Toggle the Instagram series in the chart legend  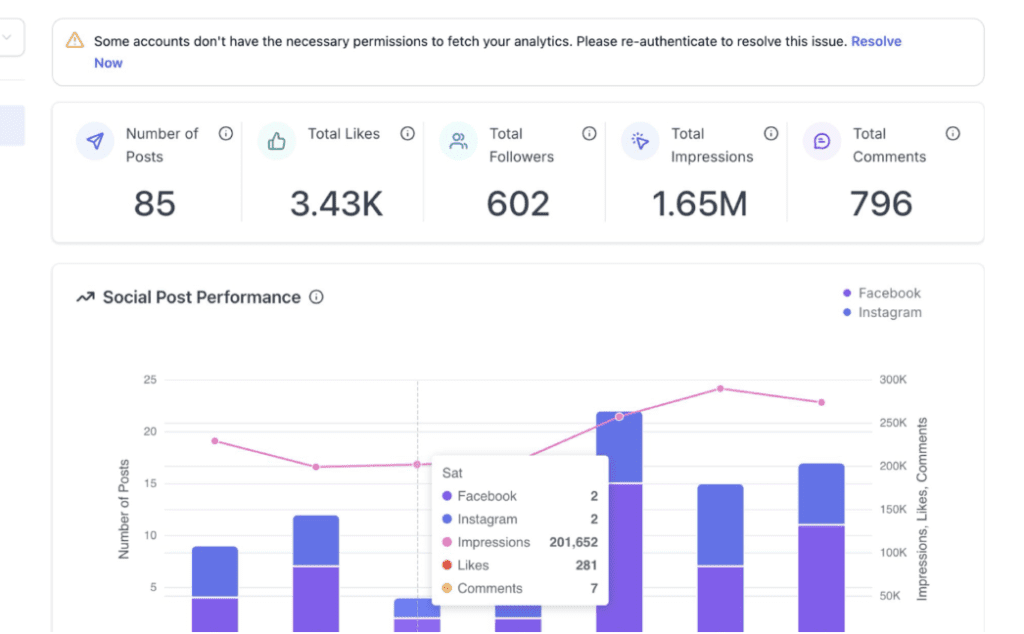(x=882, y=312)
